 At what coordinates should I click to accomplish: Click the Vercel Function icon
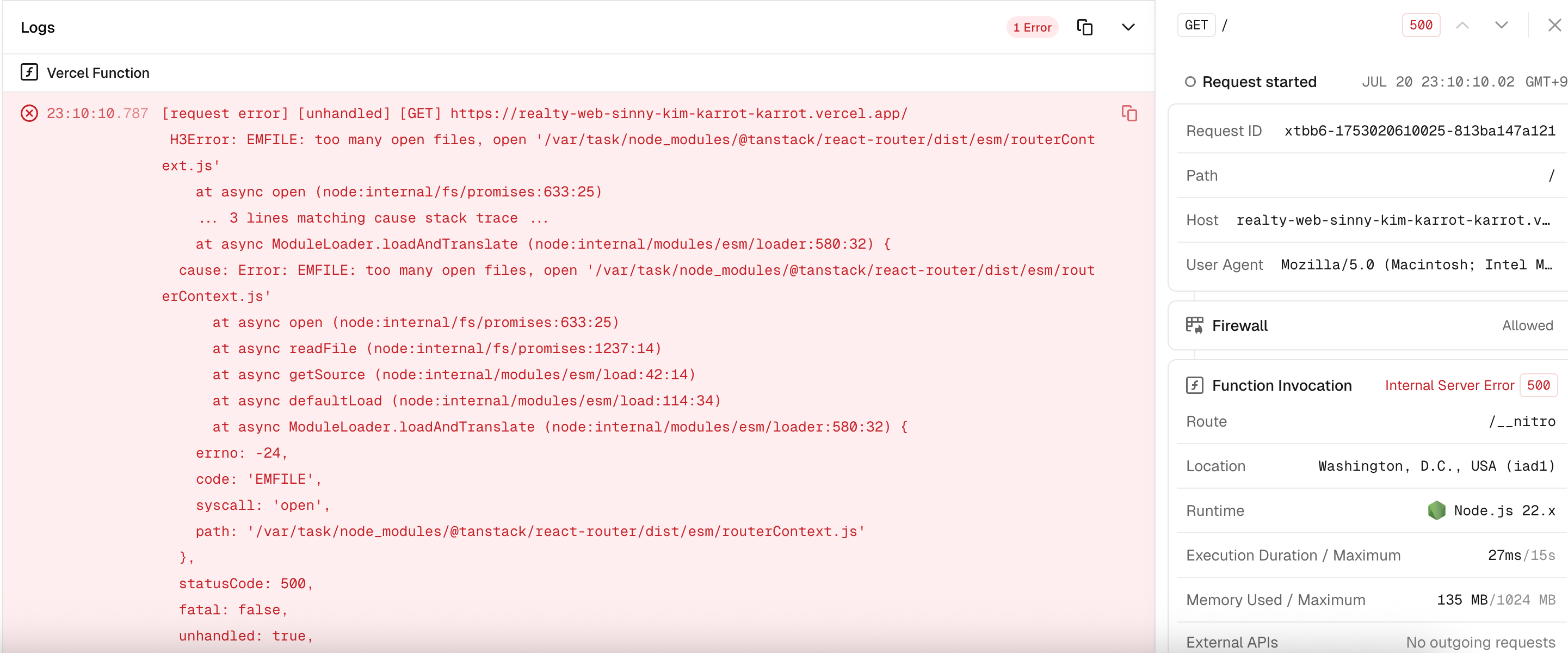pyautogui.click(x=29, y=72)
